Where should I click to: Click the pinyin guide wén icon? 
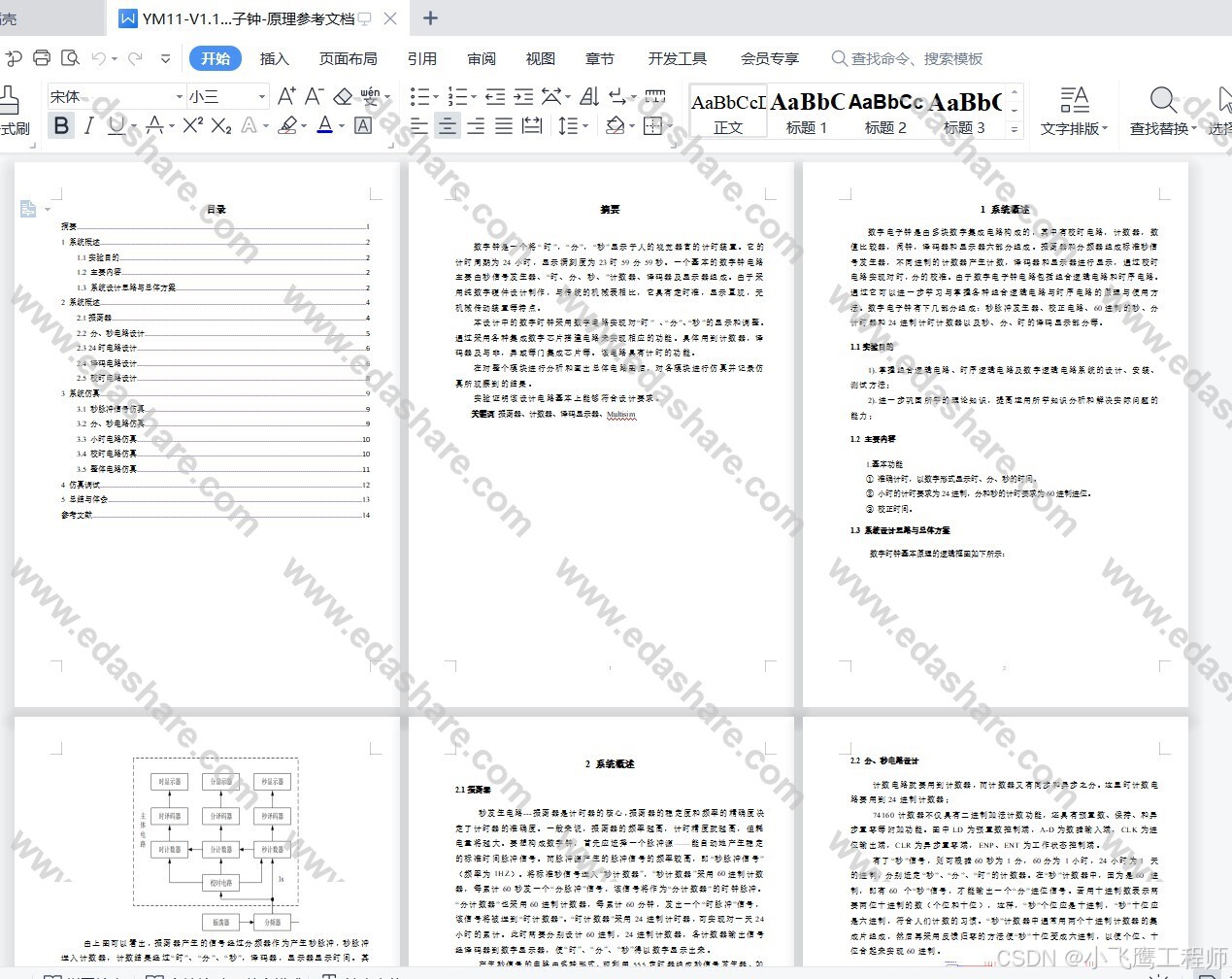coord(370,96)
